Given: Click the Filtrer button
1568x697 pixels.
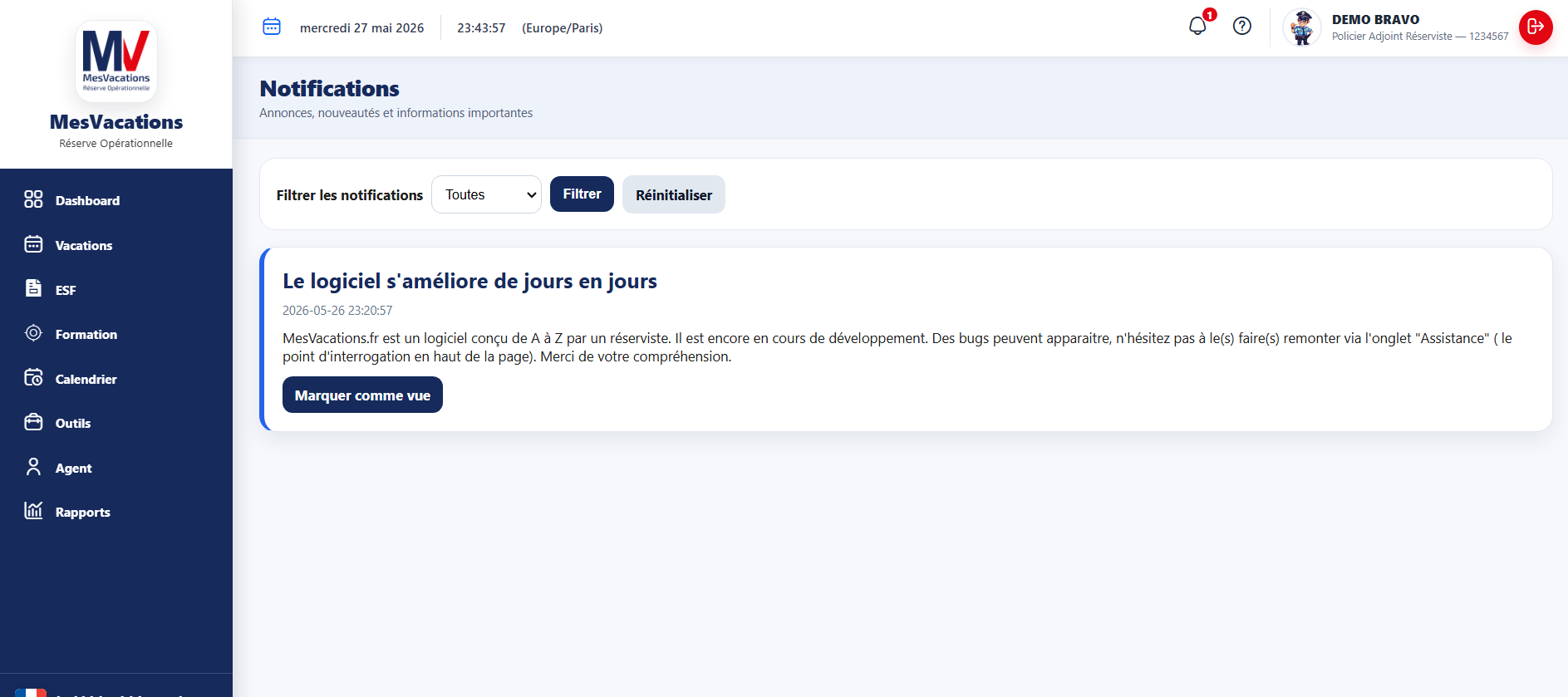Looking at the screenshot, I should [582, 194].
